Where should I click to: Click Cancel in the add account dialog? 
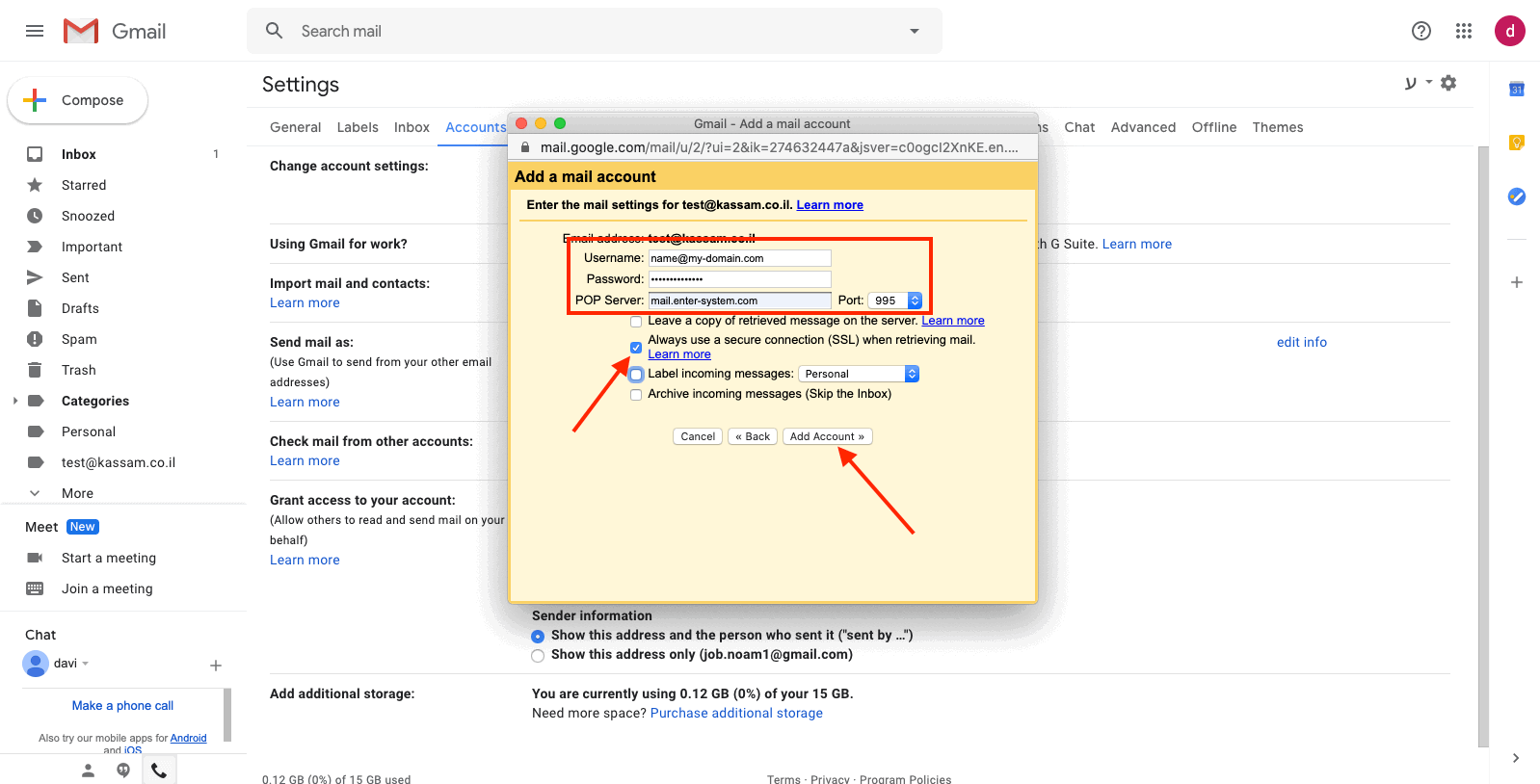pyautogui.click(x=698, y=436)
